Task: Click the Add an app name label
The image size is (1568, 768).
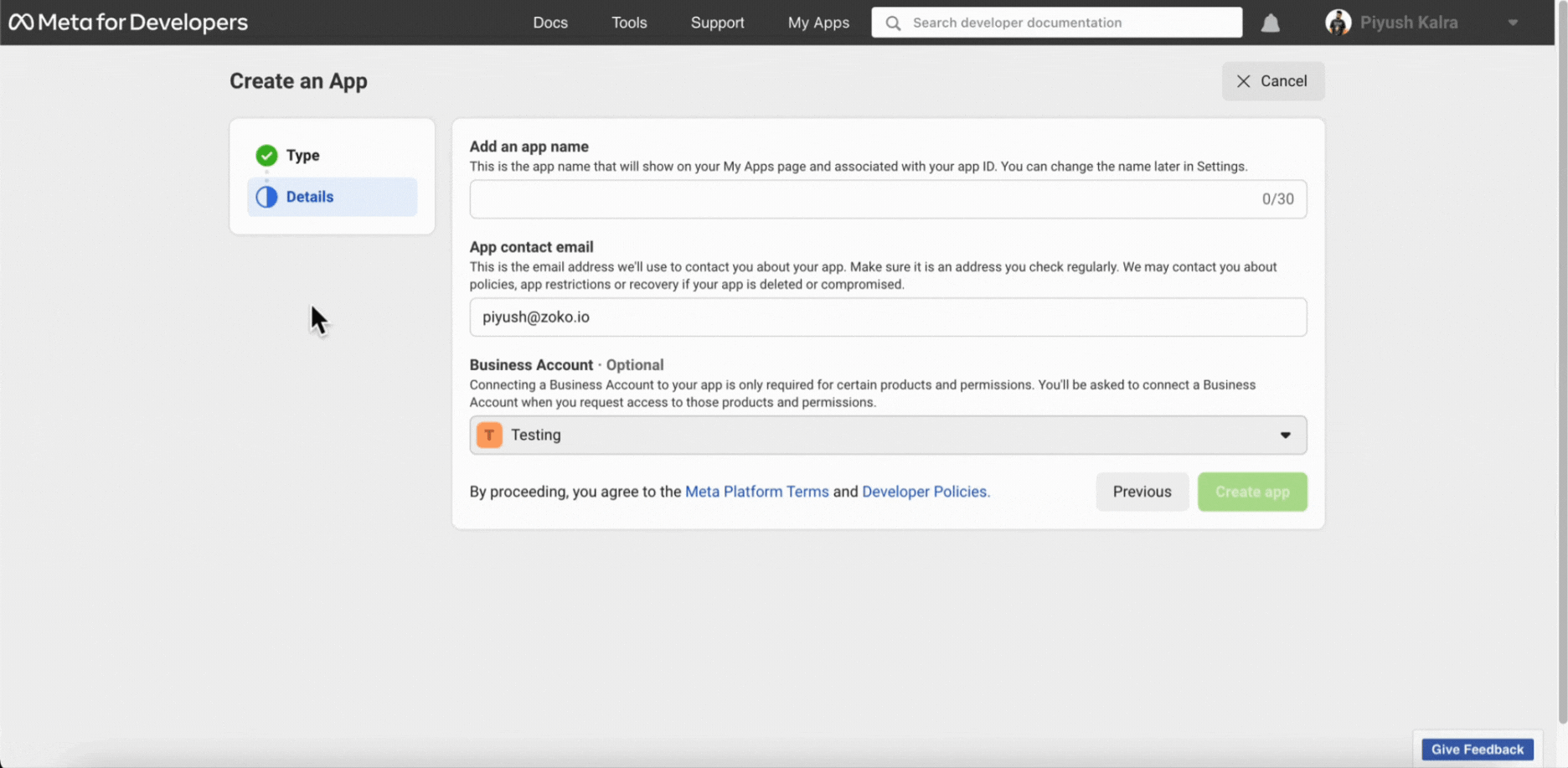Action: [x=529, y=147]
